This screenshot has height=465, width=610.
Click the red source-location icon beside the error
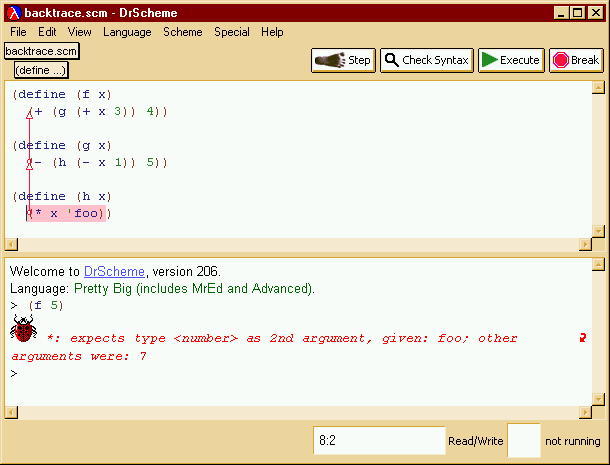tap(582, 338)
